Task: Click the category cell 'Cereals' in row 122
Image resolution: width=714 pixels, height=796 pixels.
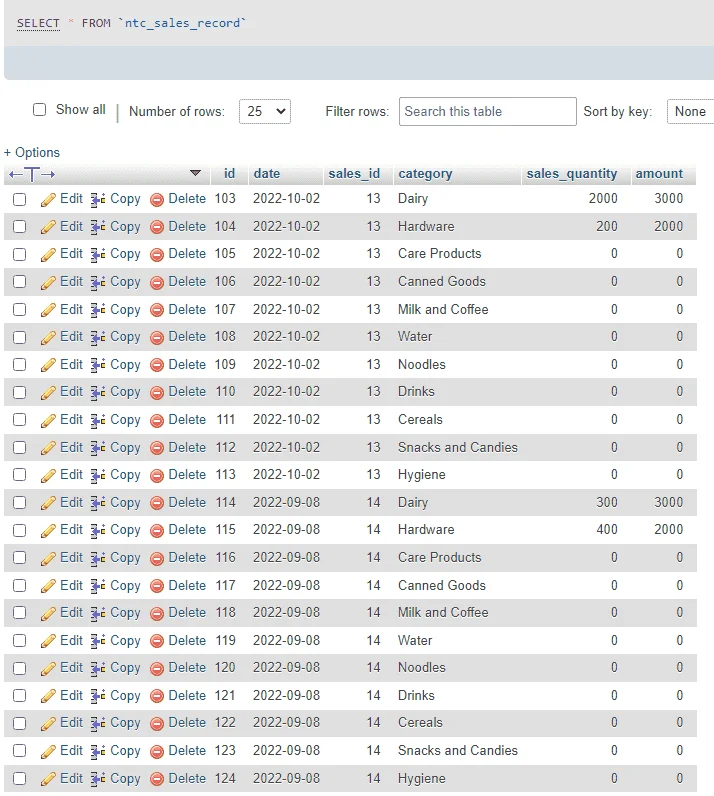Action: (420, 722)
